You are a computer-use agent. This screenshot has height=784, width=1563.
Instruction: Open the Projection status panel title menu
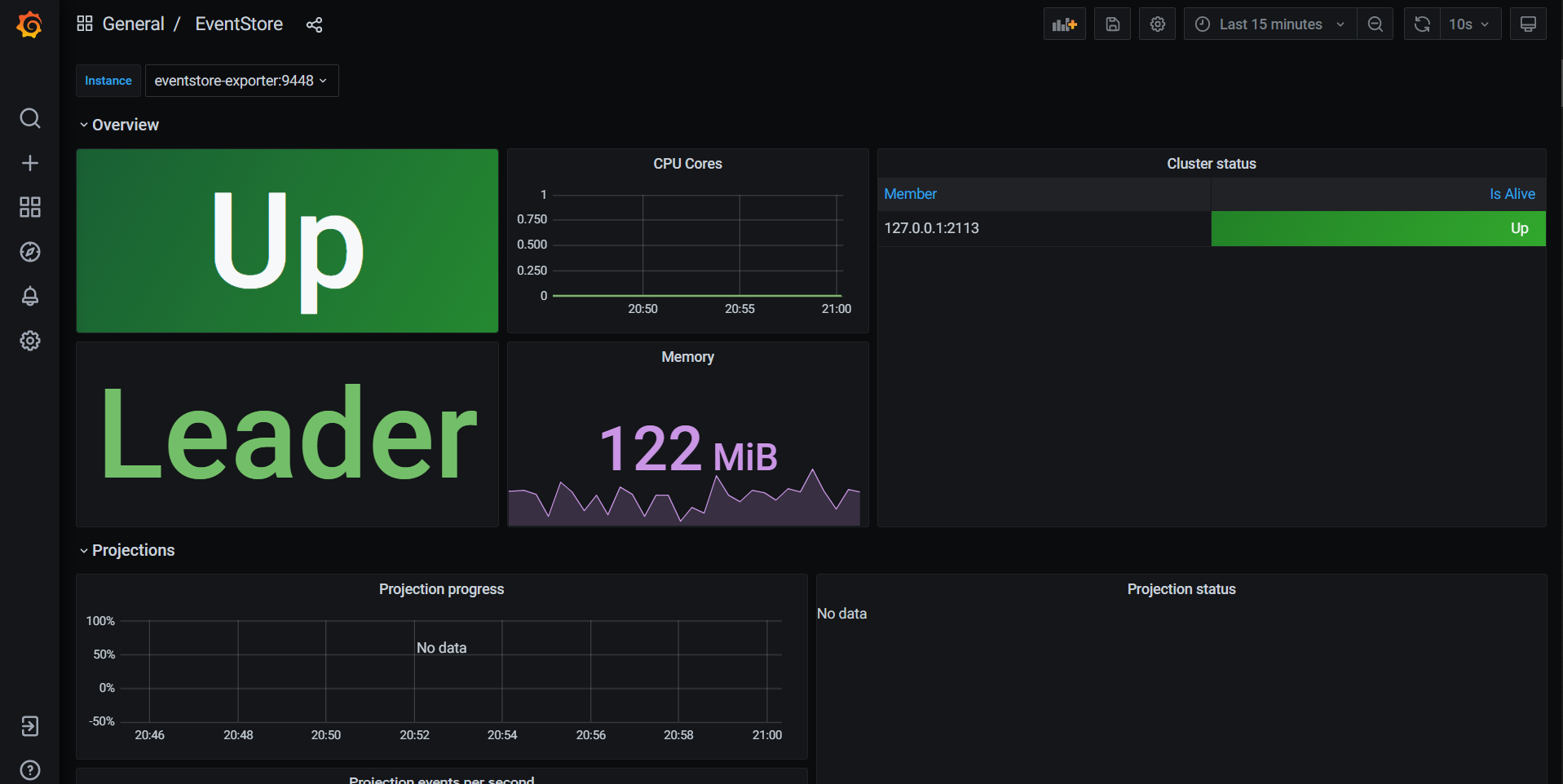[x=1181, y=589]
